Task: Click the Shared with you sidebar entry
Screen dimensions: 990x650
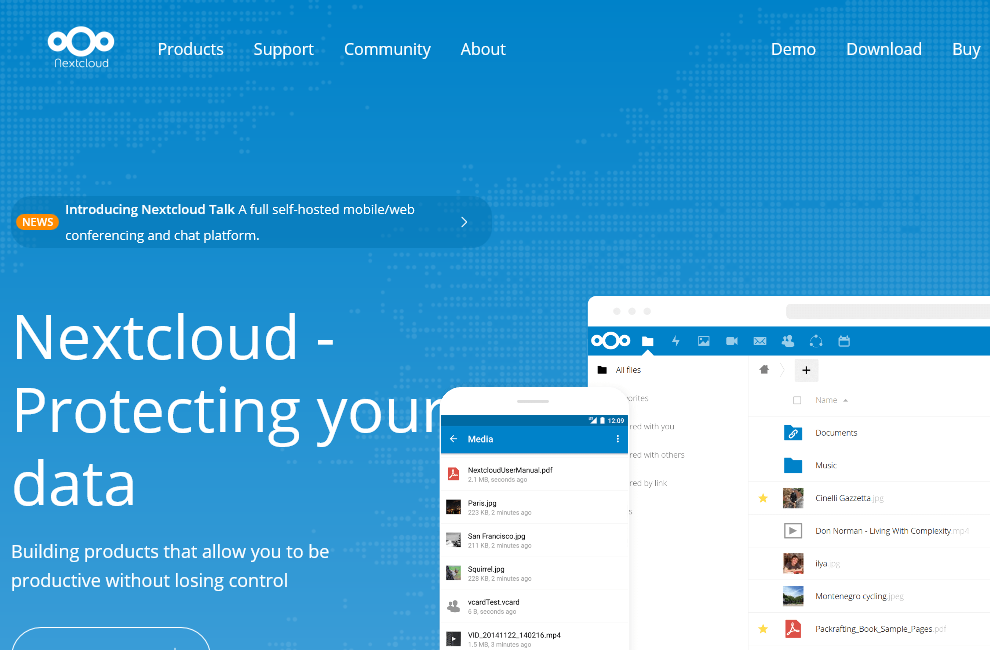Action: [x=652, y=426]
